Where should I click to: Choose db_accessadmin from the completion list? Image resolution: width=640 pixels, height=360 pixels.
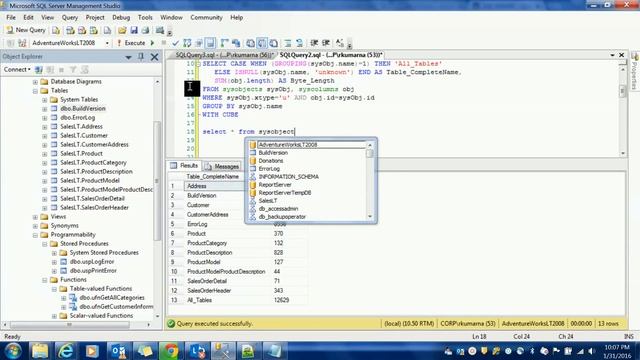click(278, 209)
